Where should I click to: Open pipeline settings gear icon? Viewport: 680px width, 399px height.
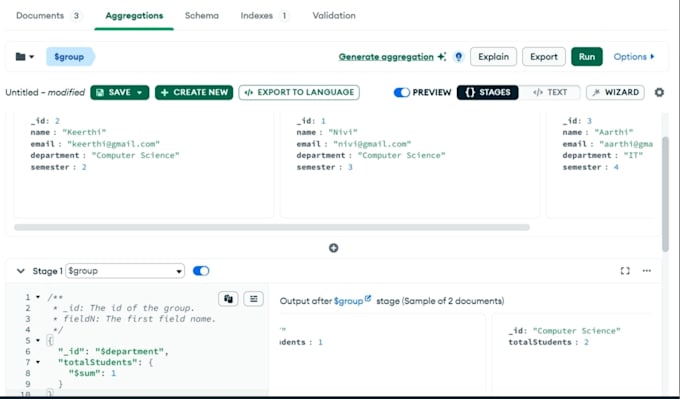[659, 92]
